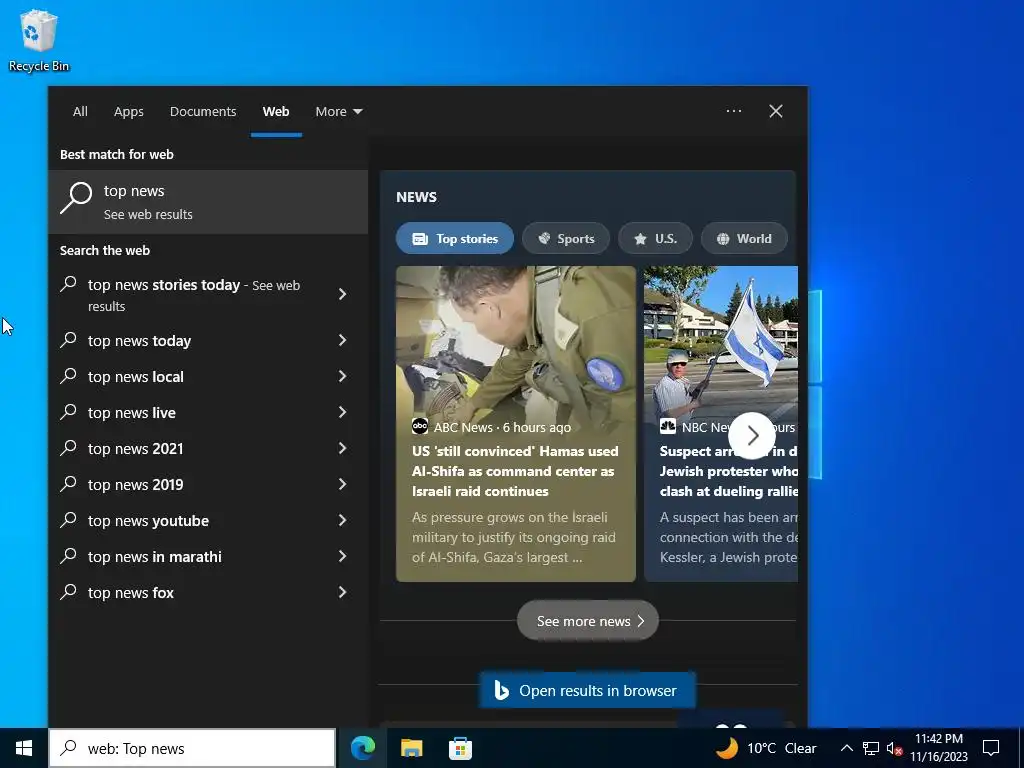Open the More dropdown in search tabs
The width and height of the screenshot is (1024, 768).
click(338, 112)
